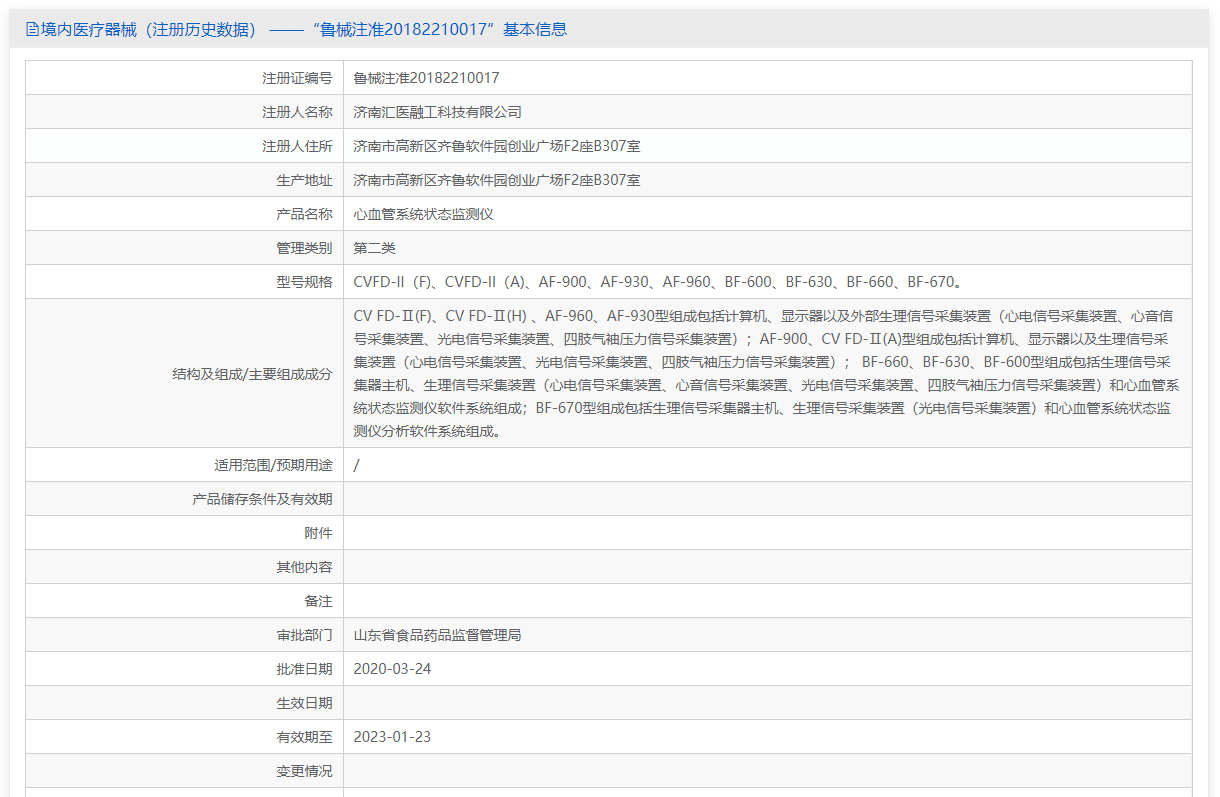Click the 产品名称 label

304,214
